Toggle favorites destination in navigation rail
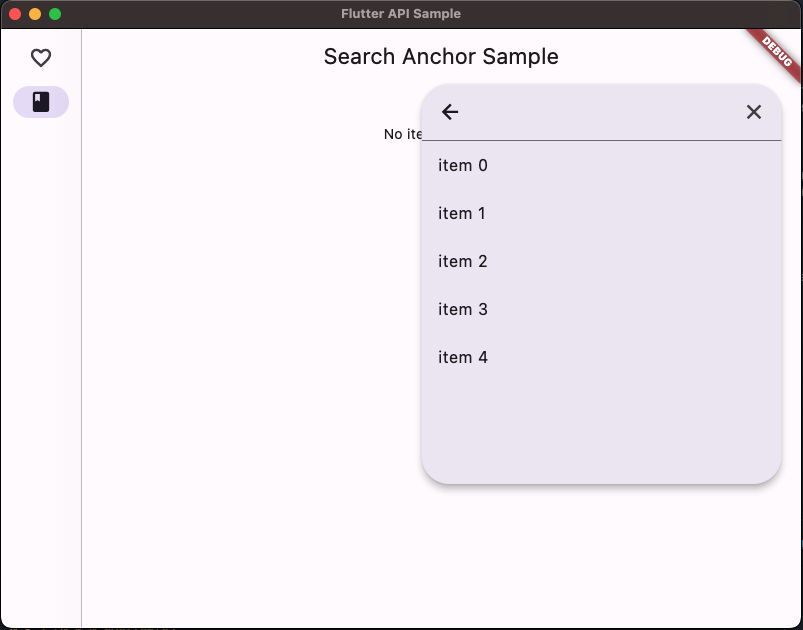This screenshot has height=630, width=803. (41, 57)
